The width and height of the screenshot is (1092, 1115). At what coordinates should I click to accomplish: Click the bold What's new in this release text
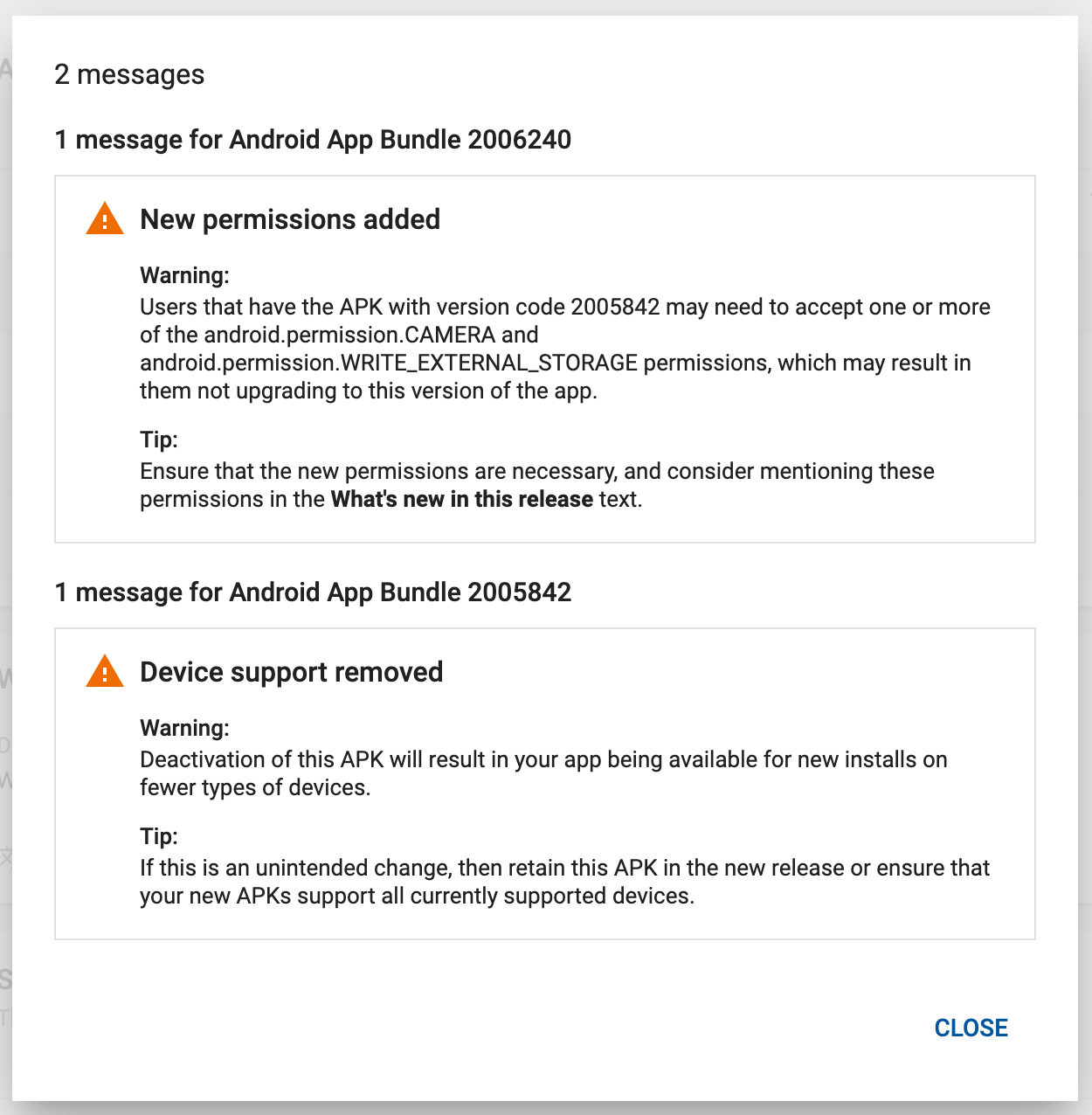click(x=462, y=499)
